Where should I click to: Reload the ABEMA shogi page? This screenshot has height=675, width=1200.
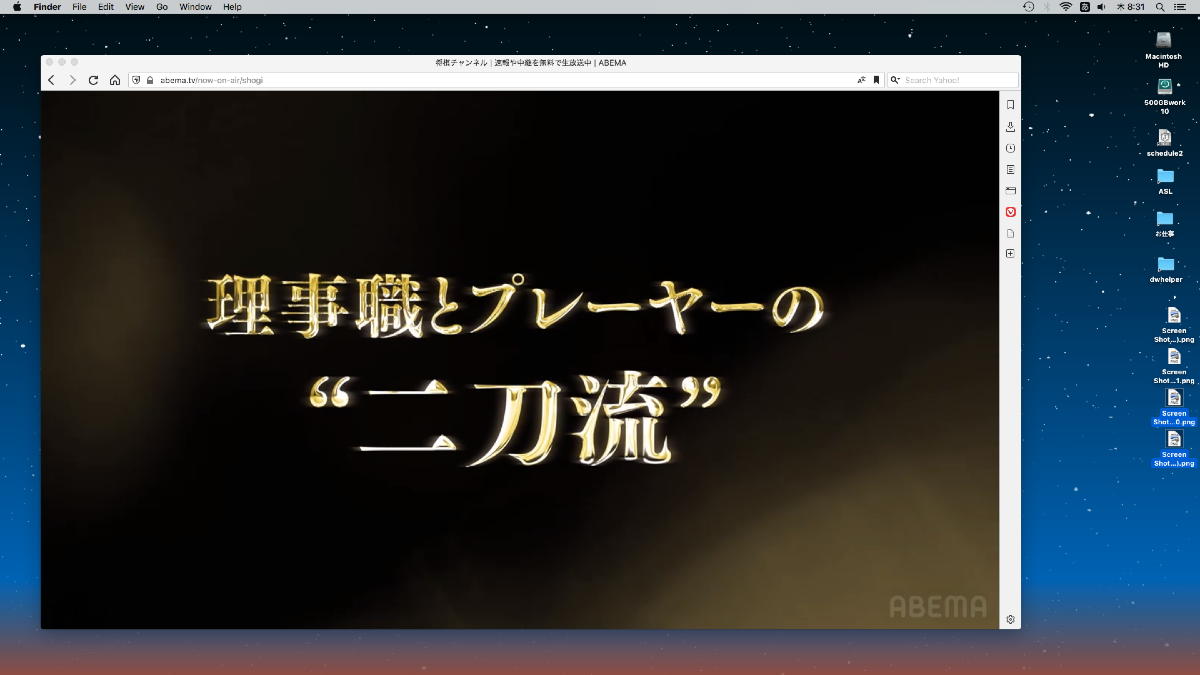point(93,80)
